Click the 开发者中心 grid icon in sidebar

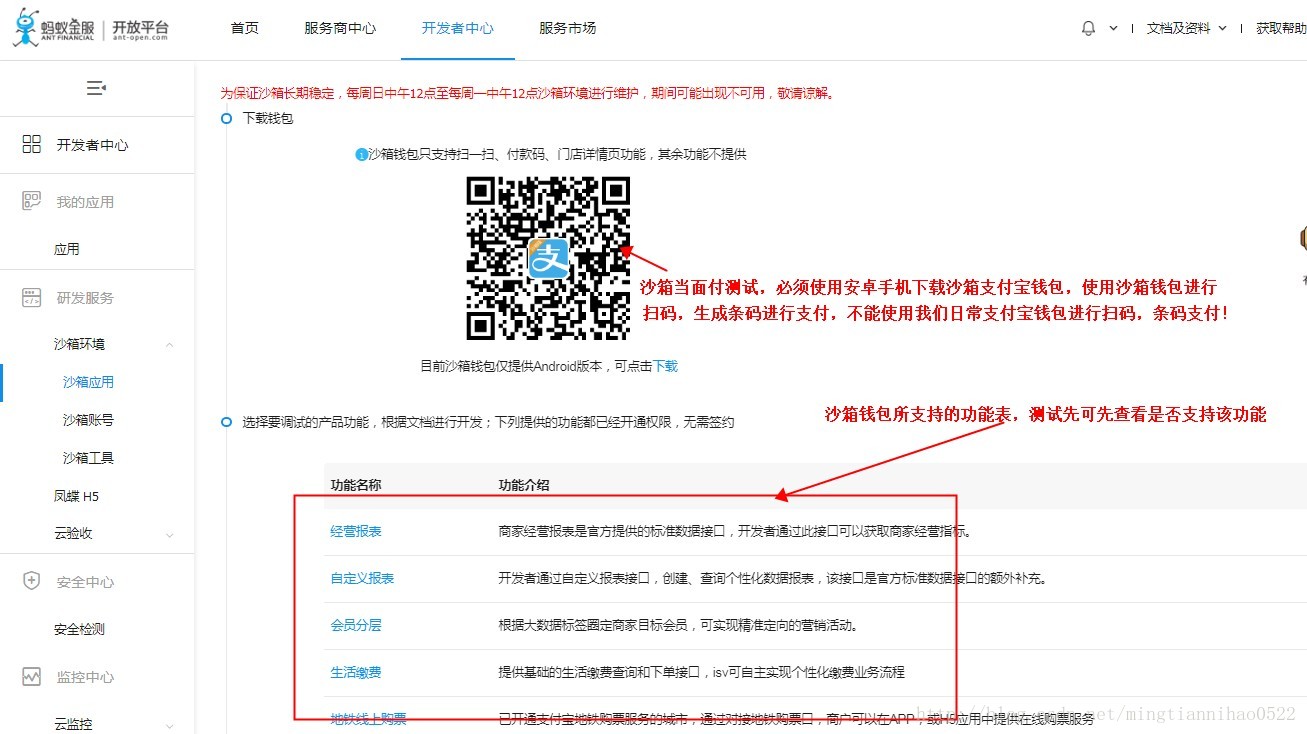(x=32, y=144)
